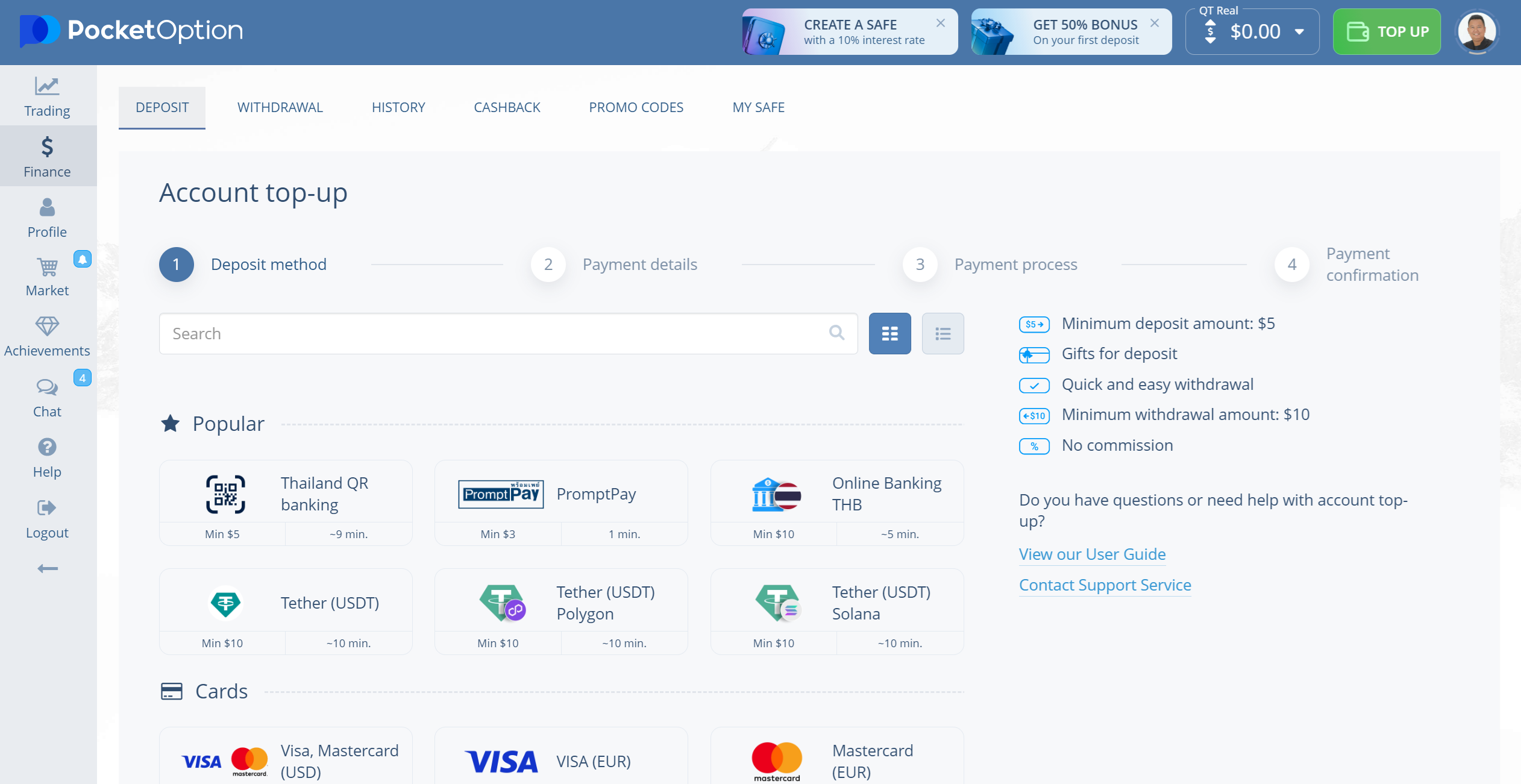Switch to the Deposit tab
Viewport: 1521px width, 784px height.
tap(162, 107)
